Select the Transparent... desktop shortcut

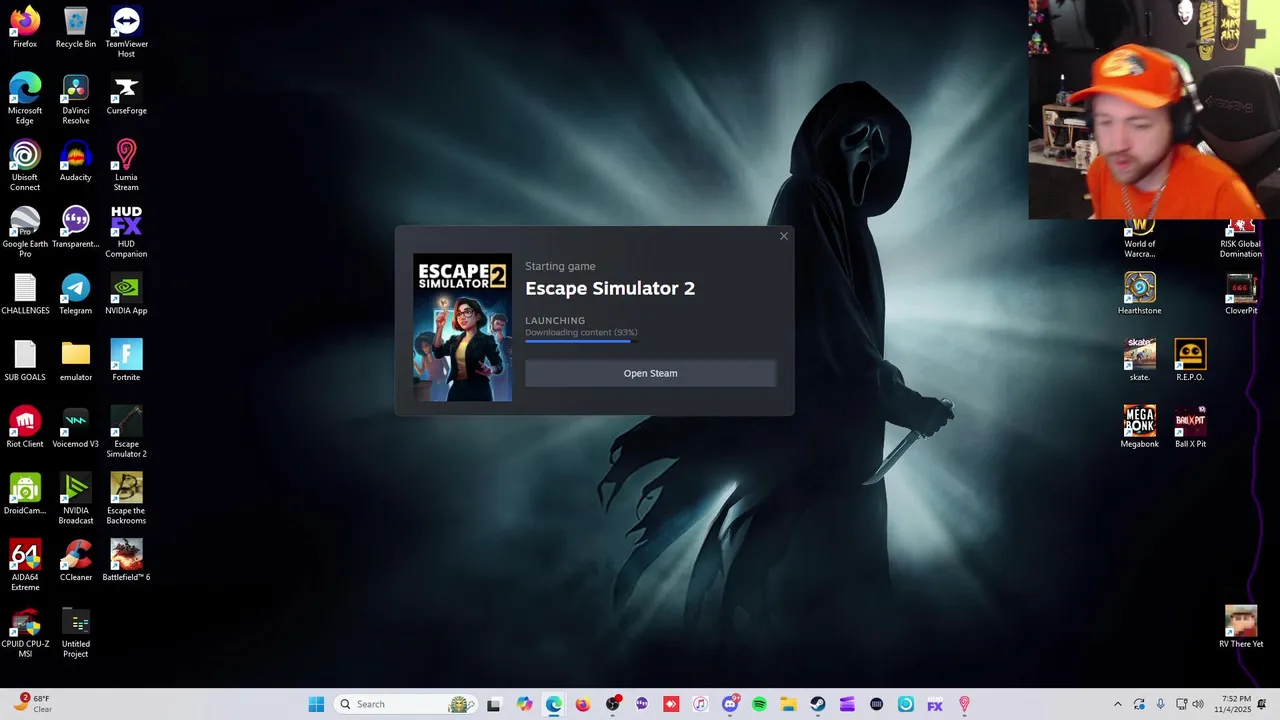[x=76, y=227]
